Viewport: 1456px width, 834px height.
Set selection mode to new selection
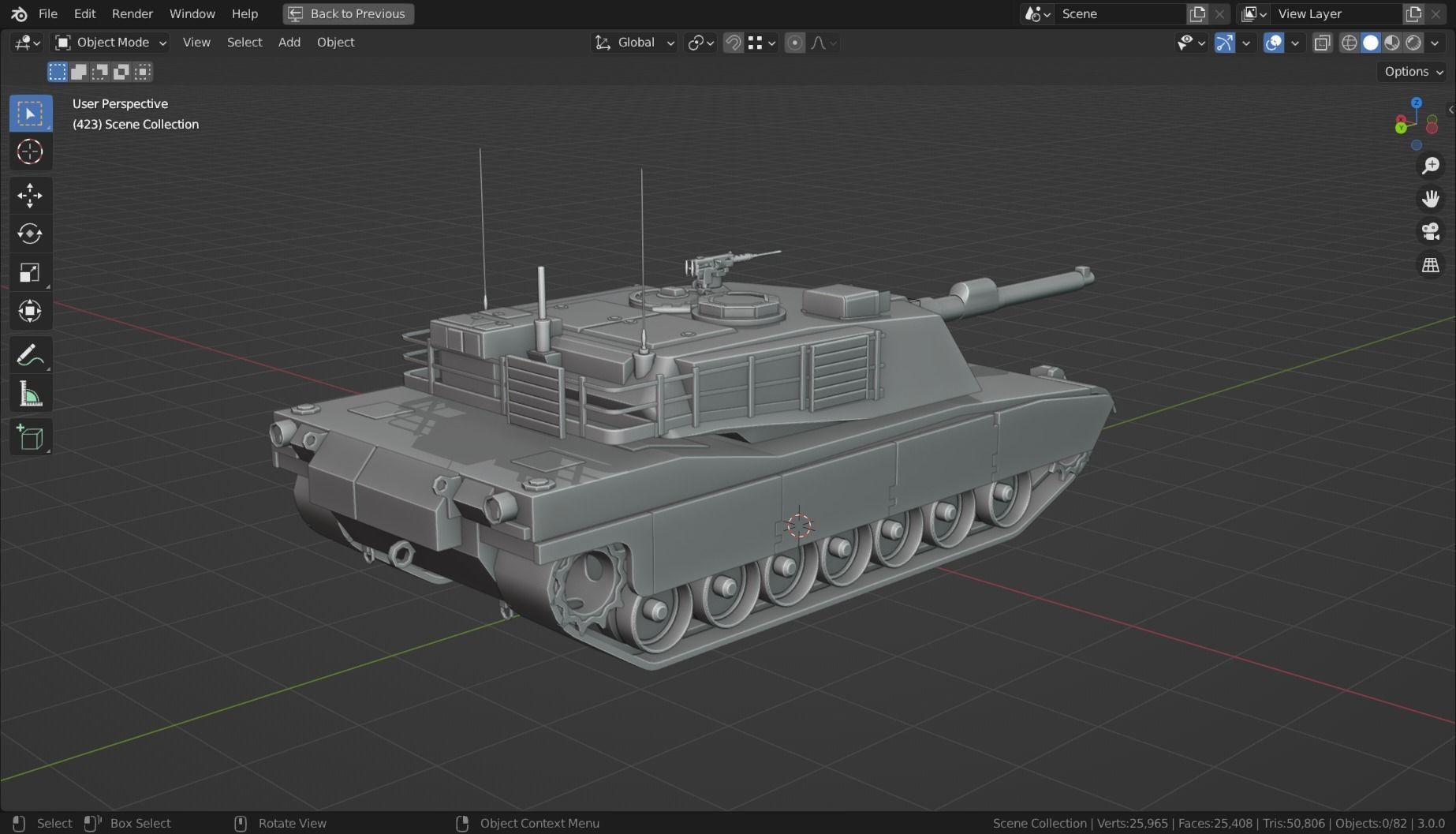(x=58, y=72)
